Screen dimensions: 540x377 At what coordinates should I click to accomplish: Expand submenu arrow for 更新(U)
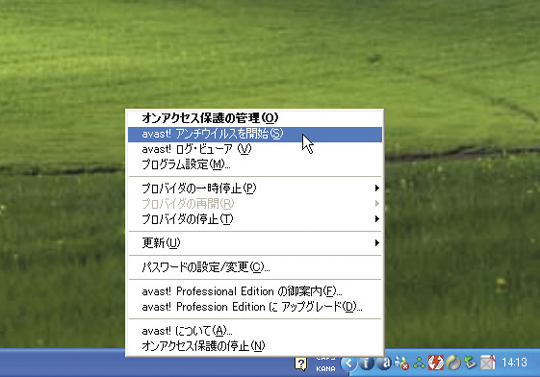coord(377,243)
